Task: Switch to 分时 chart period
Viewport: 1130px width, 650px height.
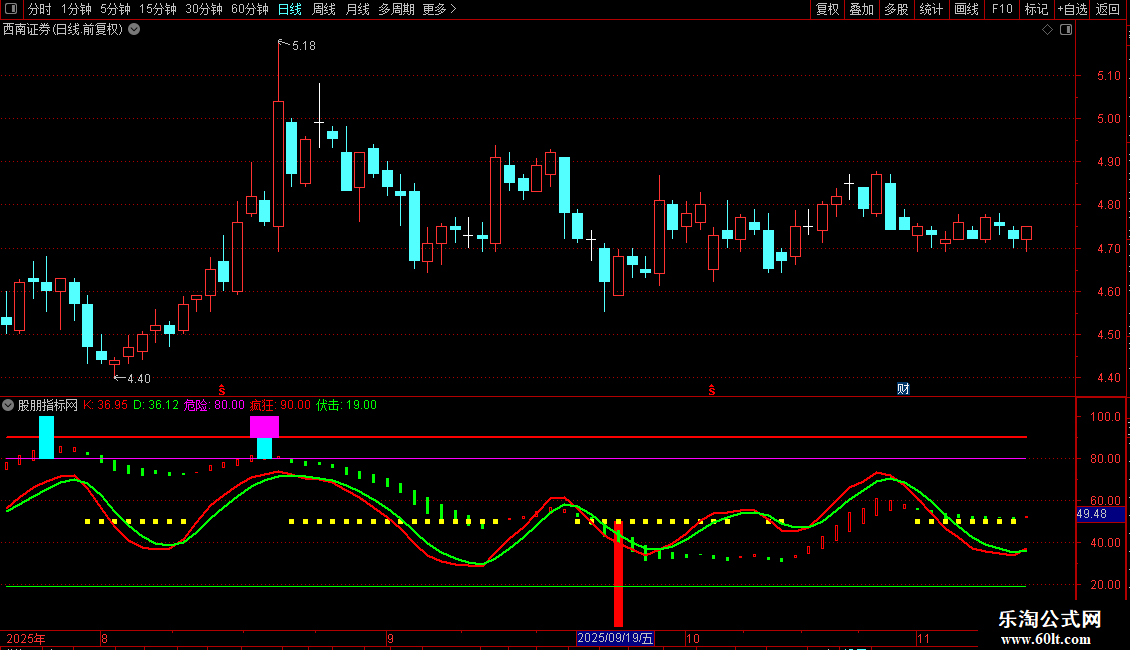Action: (x=40, y=9)
